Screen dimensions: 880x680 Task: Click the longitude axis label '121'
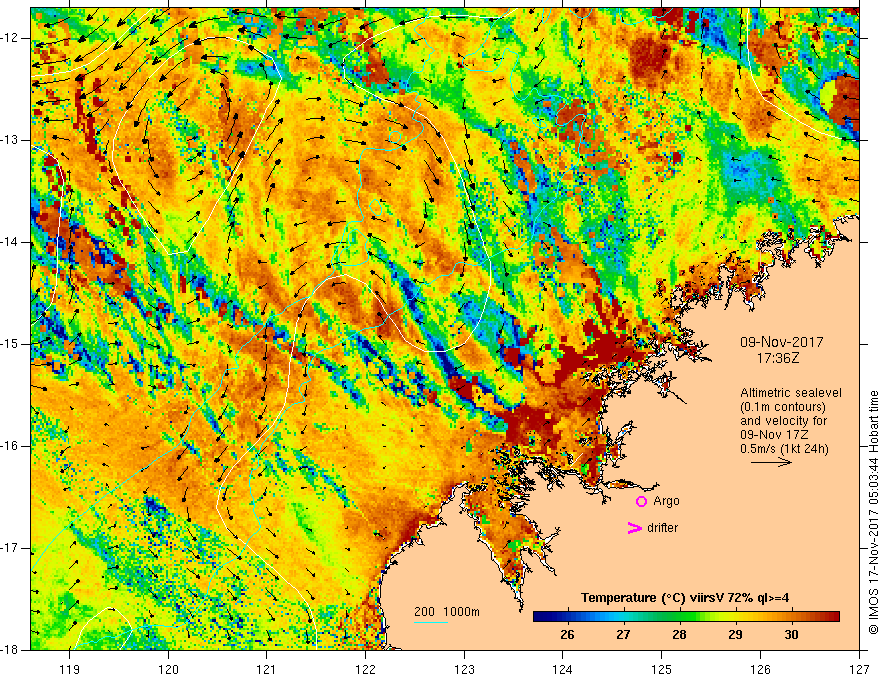[x=267, y=669]
